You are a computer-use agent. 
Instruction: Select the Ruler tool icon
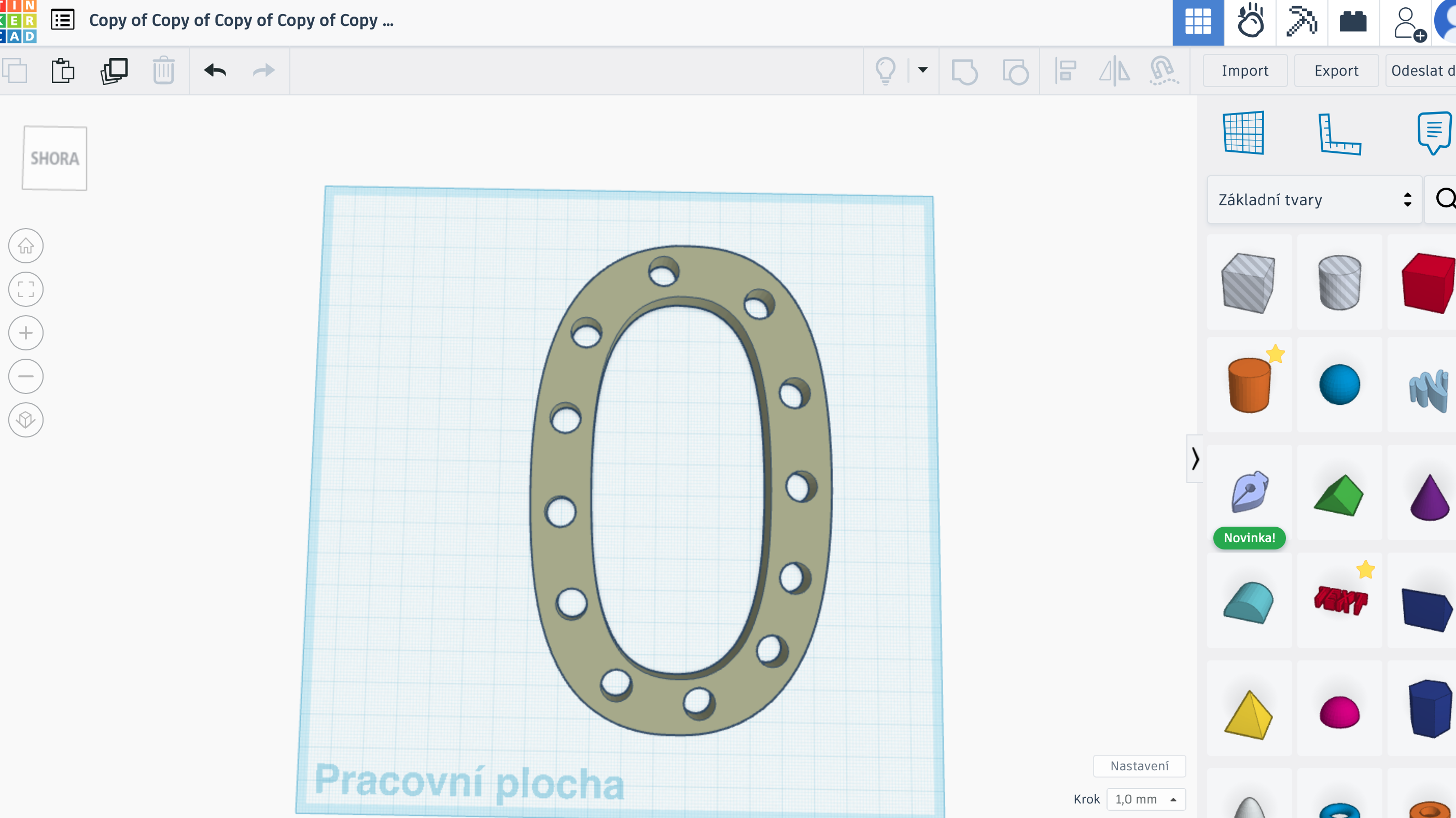[x=1339, y=133]
